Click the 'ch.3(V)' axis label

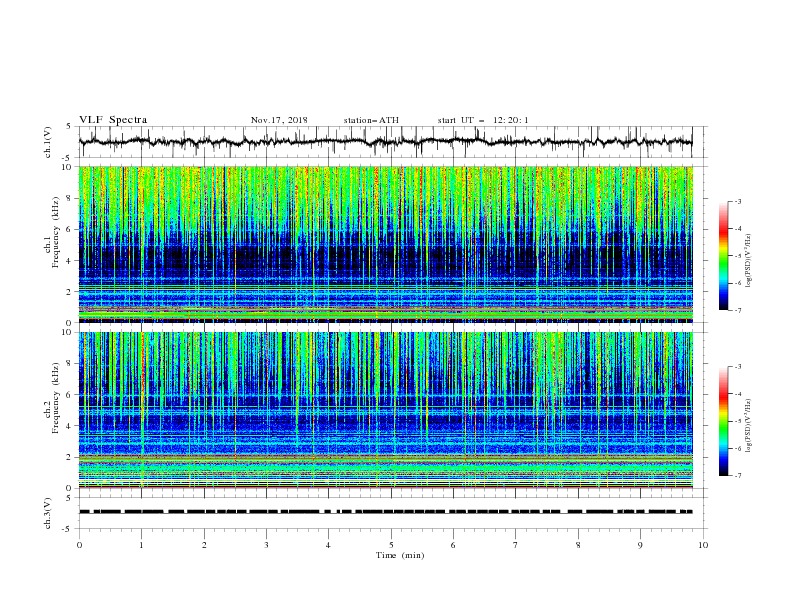click(x=48, y=513)
